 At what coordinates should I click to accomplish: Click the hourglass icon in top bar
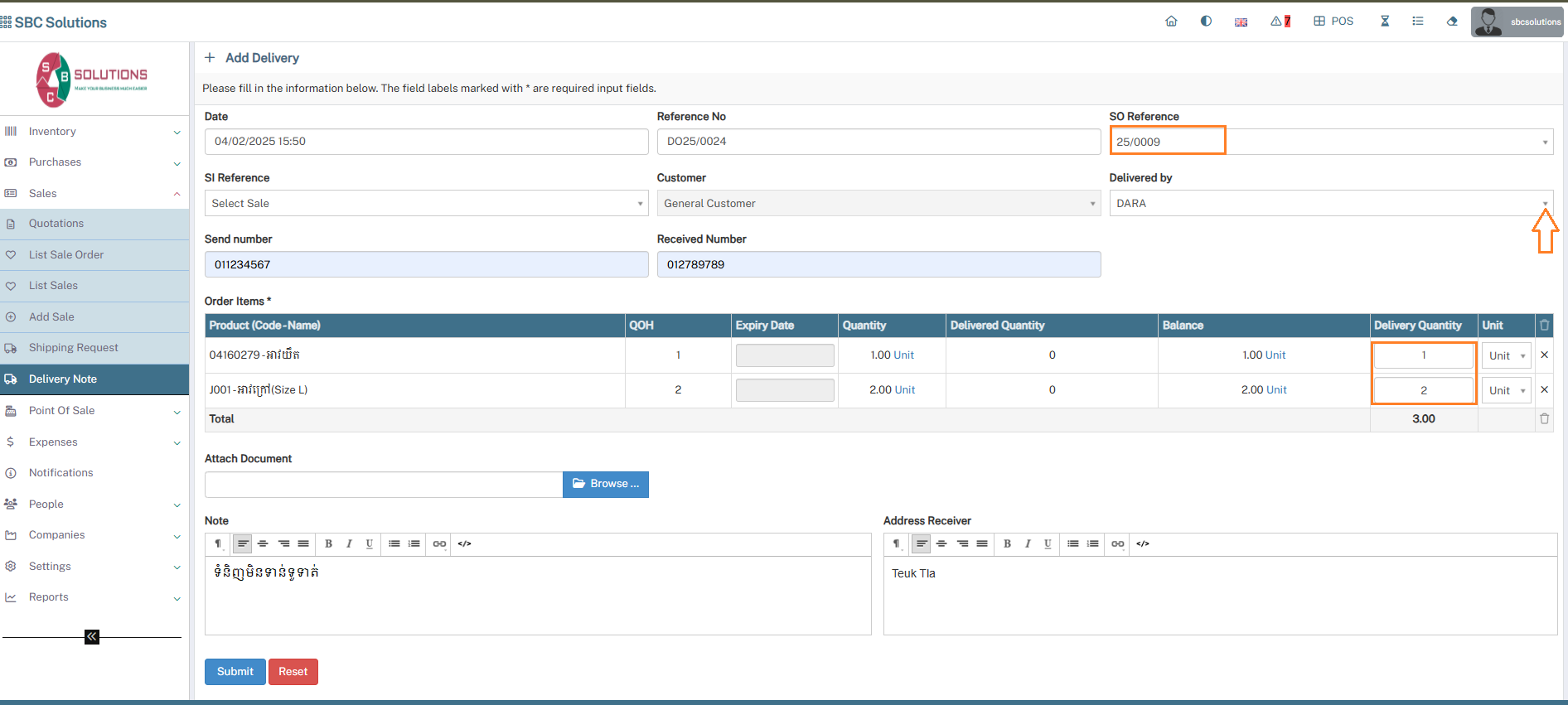coord(1385,22)
